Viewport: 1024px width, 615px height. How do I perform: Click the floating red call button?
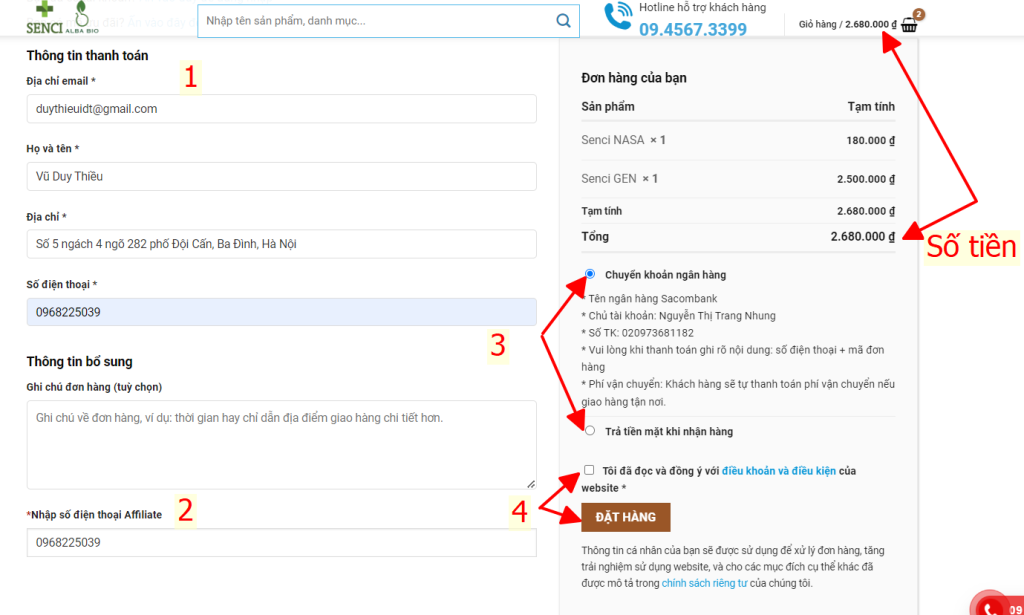991,606
